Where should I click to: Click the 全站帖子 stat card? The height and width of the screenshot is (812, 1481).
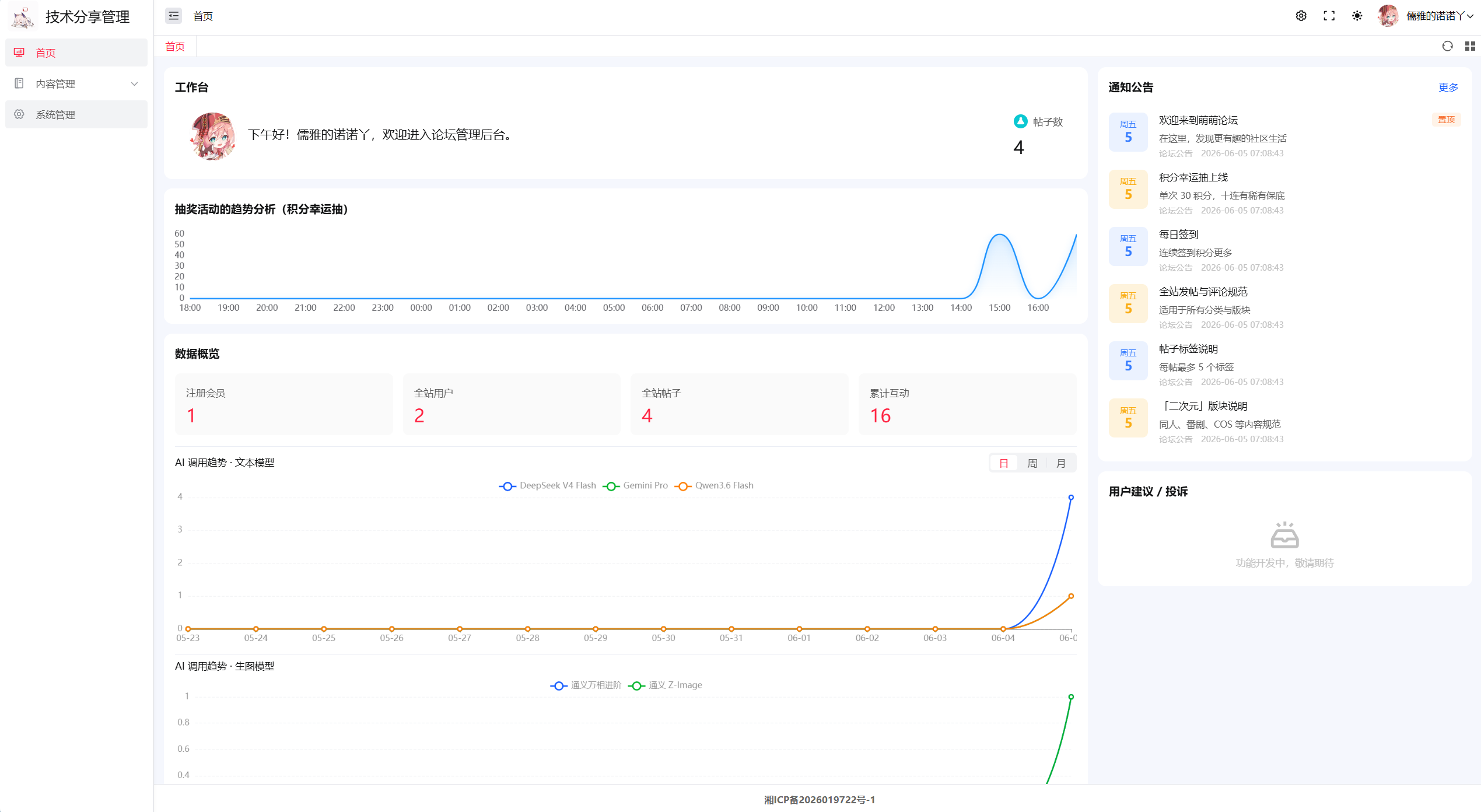tap(740, 404)
